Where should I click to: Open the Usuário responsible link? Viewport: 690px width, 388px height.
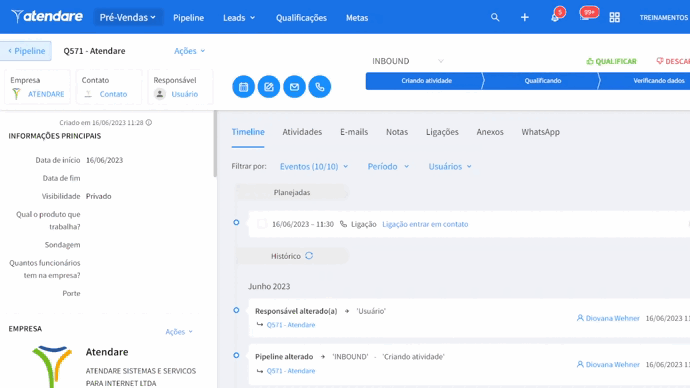(x=184, y=94)
